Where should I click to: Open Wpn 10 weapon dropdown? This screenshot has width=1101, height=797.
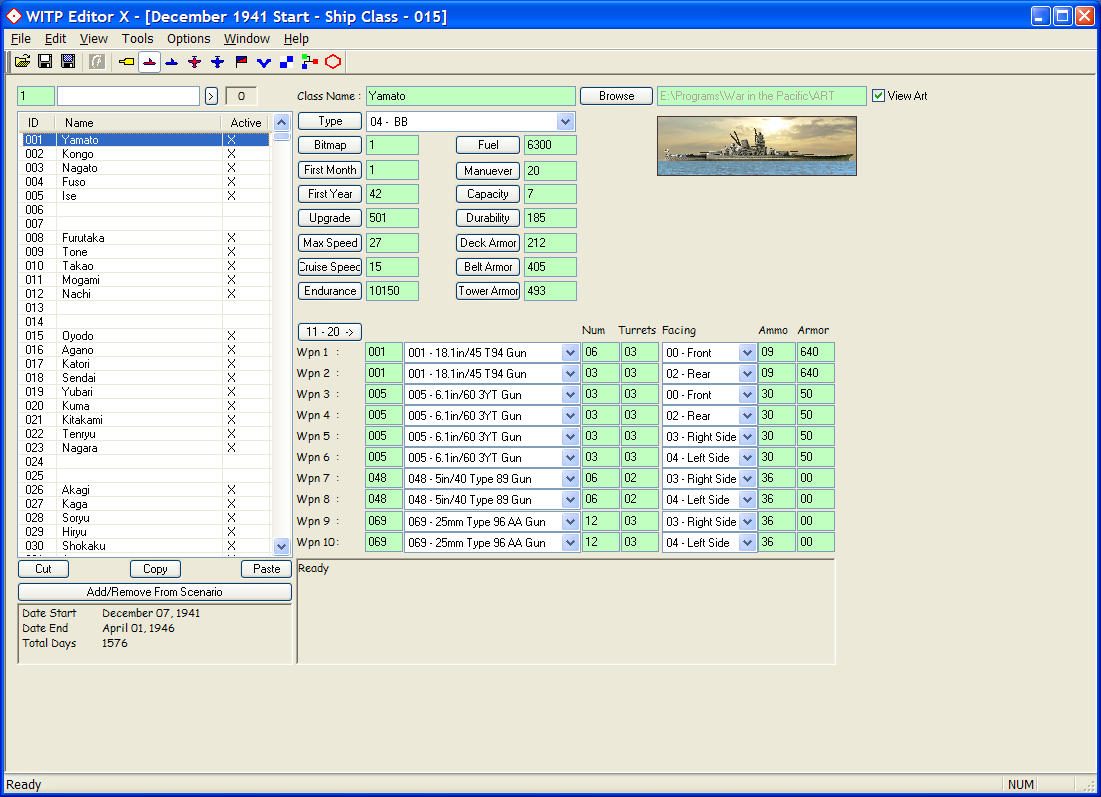click(570, 543)
